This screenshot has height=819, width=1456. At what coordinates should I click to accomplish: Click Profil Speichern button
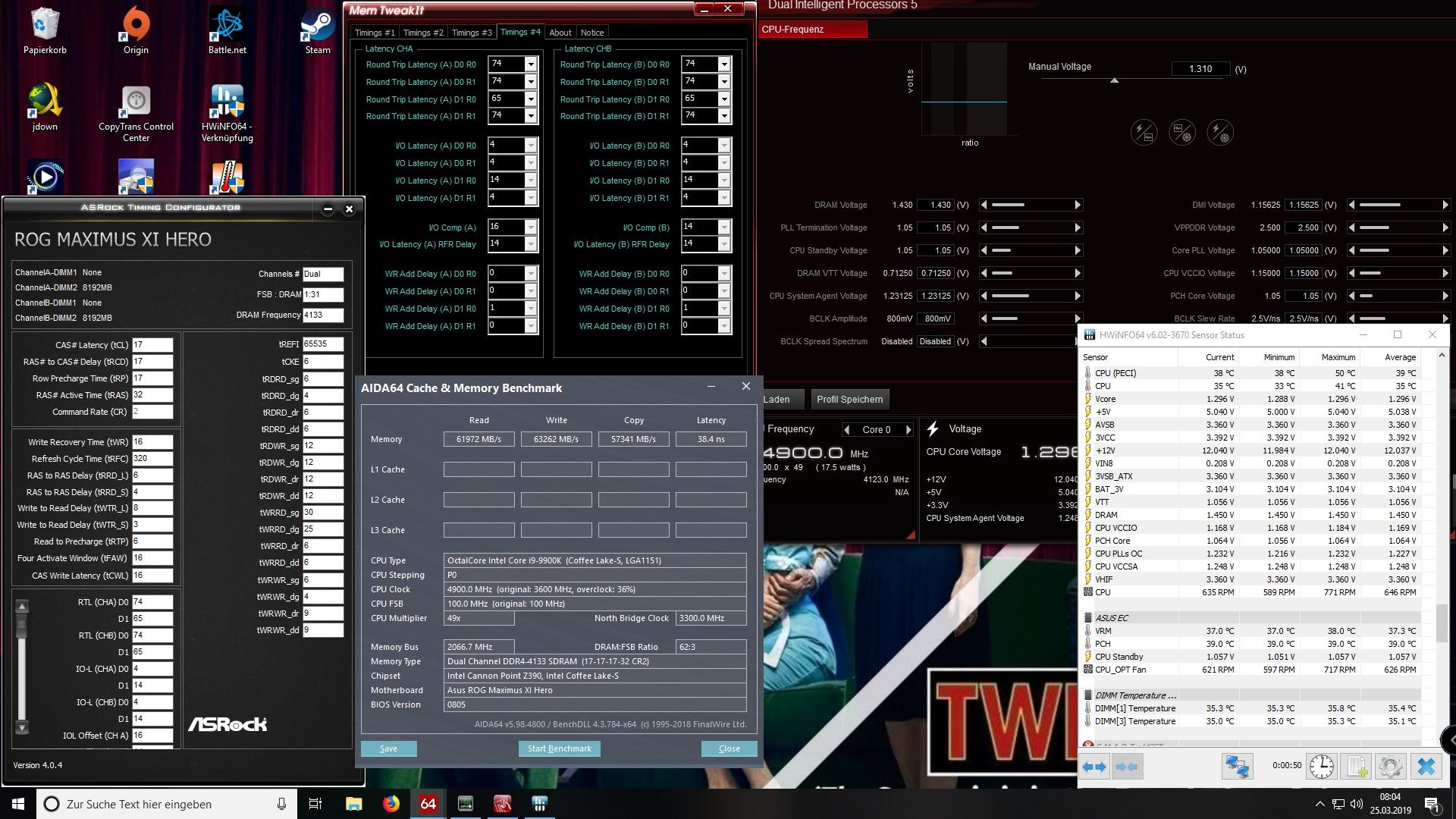tap(849, 399)
